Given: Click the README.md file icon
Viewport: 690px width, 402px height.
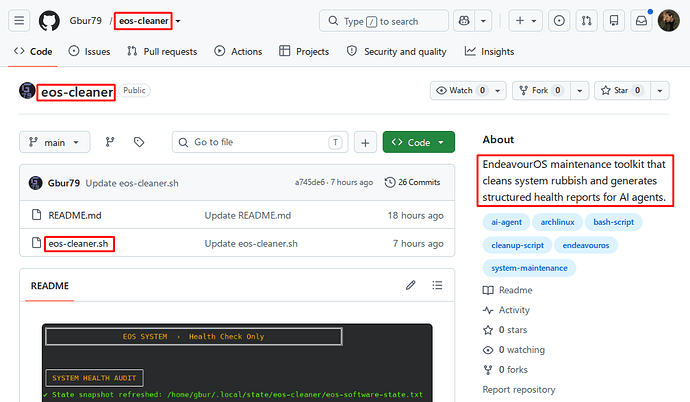Looking at the screenshot, I should click(37, 215).
